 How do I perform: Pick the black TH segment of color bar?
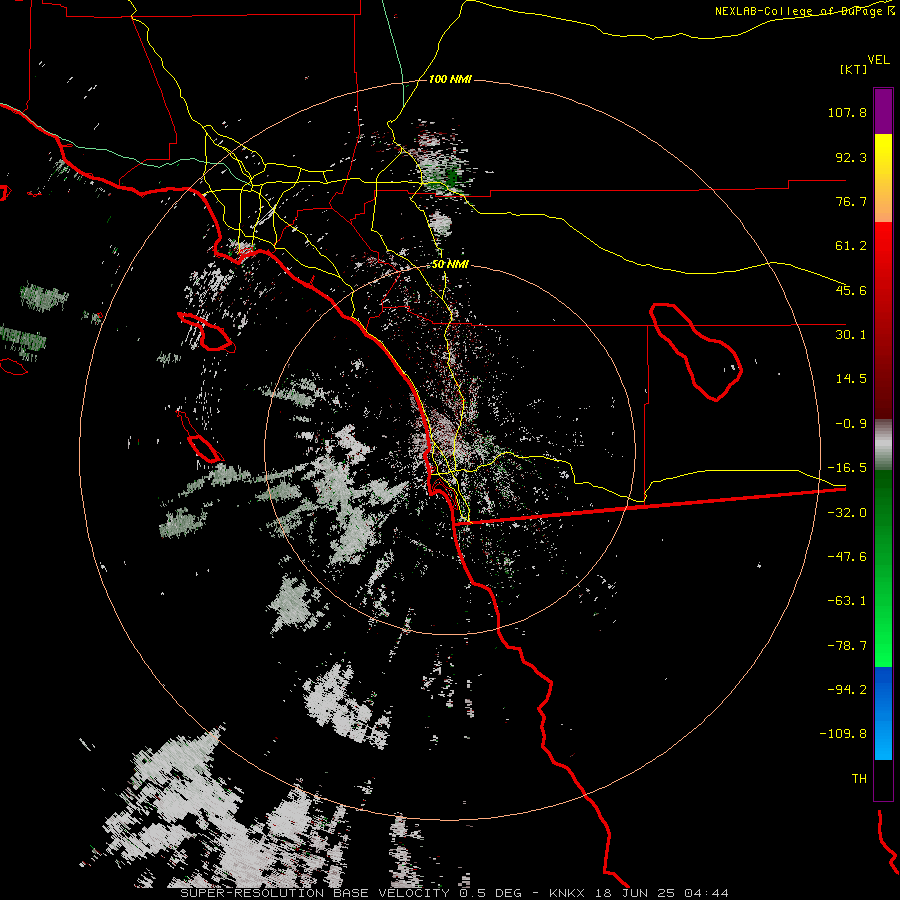point(883,779)
